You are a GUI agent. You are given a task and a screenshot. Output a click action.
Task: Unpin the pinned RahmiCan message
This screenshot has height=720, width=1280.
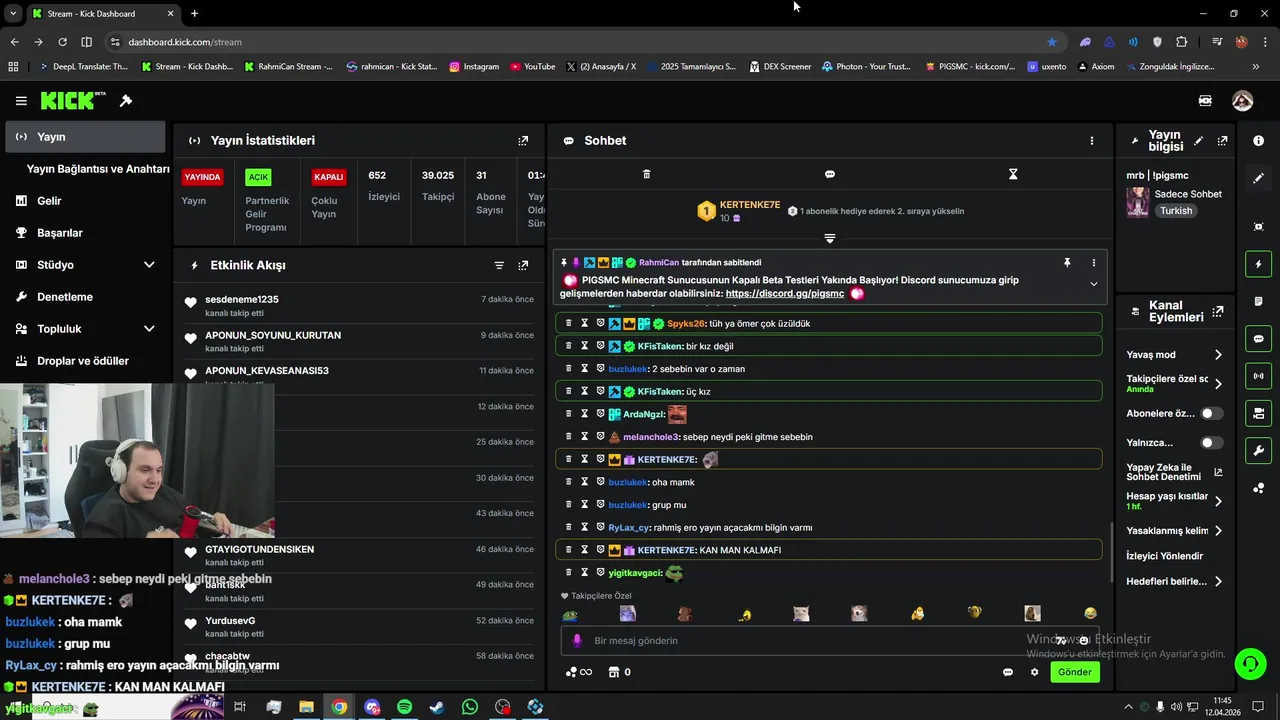point(1067,263)
